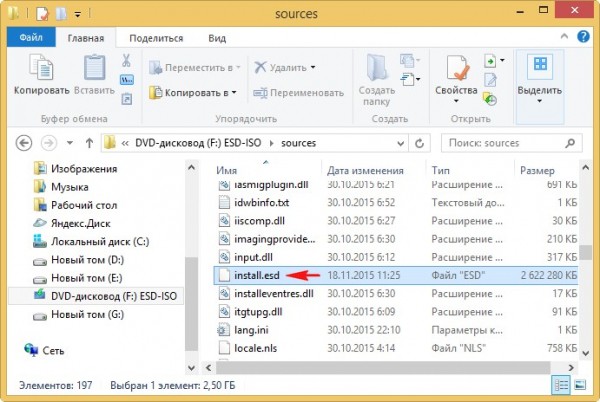Select Локальный диск (C:) in sidebar
This screenshot has width=600, height=402.
pyautogui.click(x=91, y=242)
